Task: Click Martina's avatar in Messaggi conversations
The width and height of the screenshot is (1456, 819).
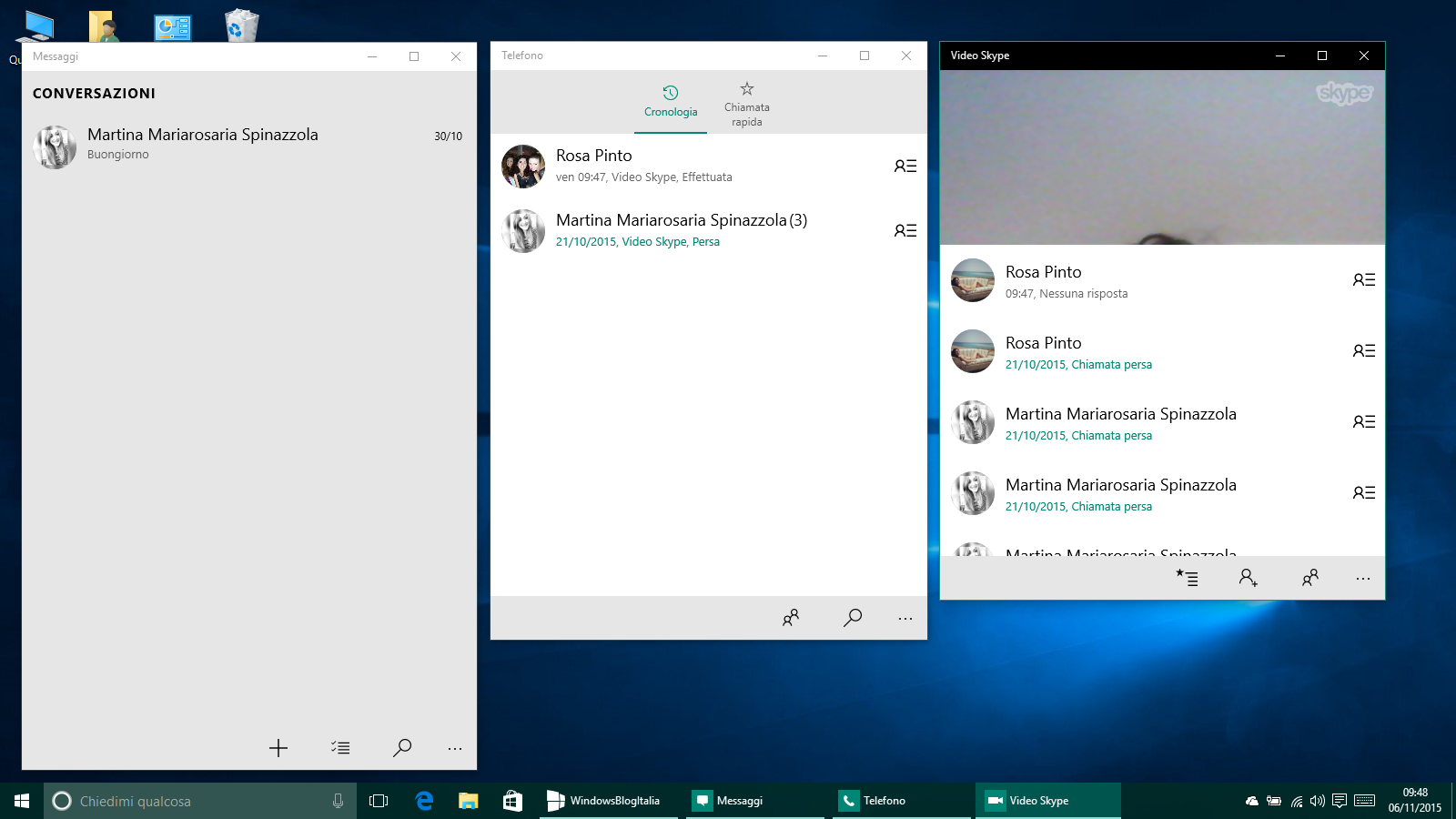Action: tap(55, 147)
